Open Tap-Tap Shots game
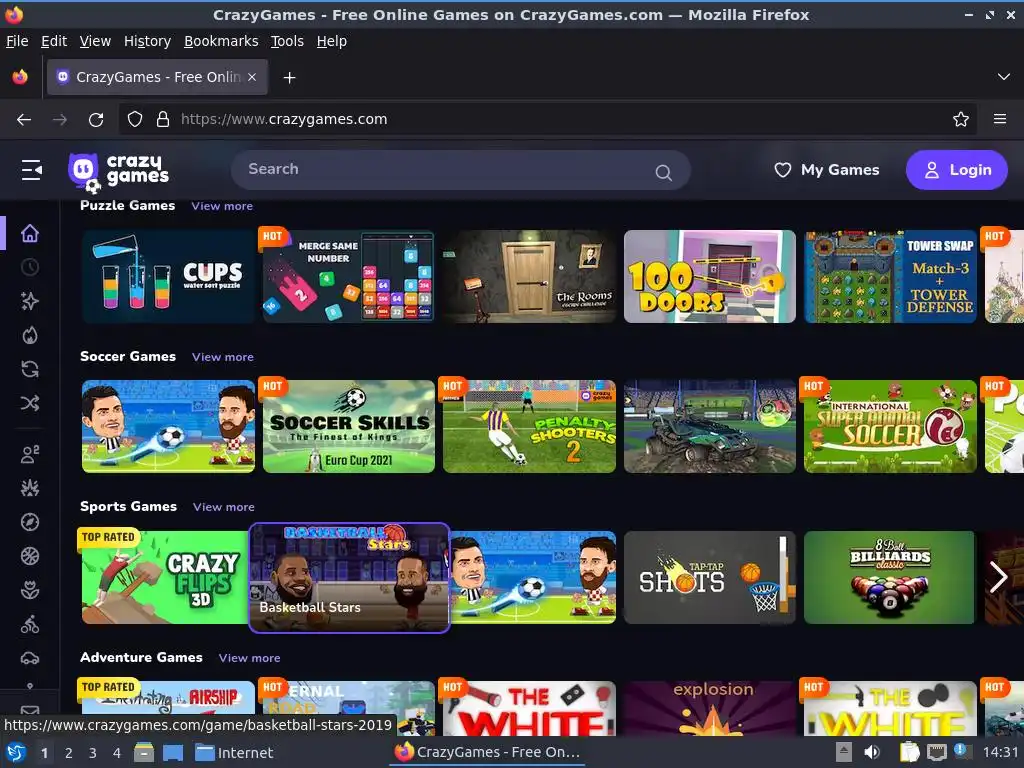Image resolution: width=1024 pixels, height=768 pixels. [710, 577]
